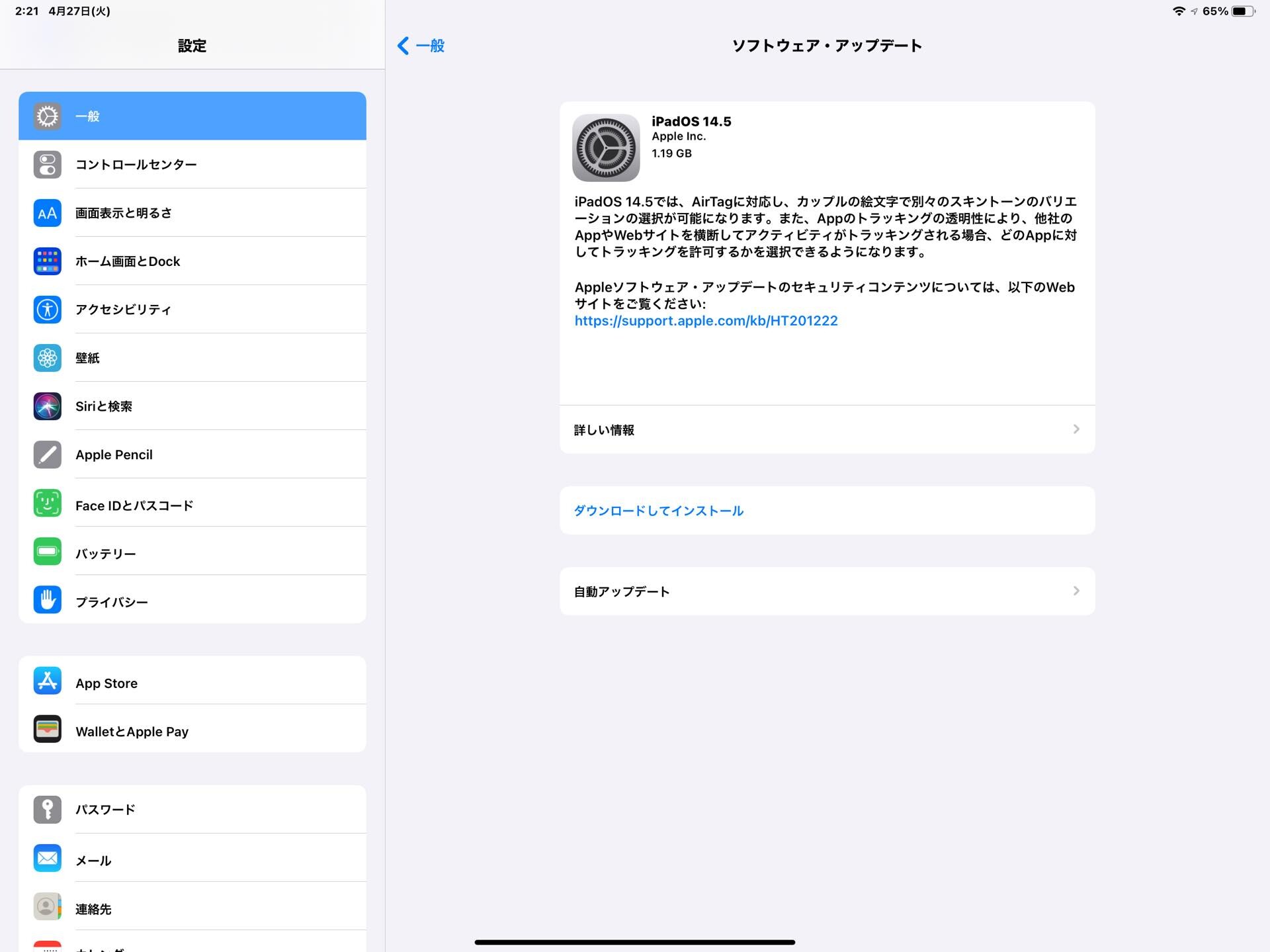Viewport: 1270px width, 952px height.
Task: Open バッテリー settings label
Action: pos(106,554)
